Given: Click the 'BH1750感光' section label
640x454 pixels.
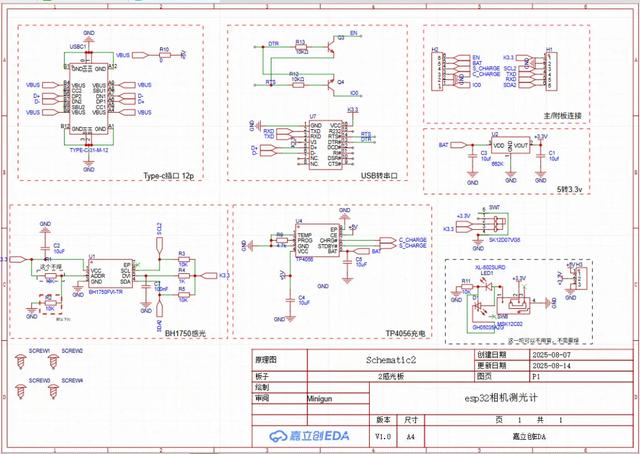Looking at the screenshot, I should [185, 334].
